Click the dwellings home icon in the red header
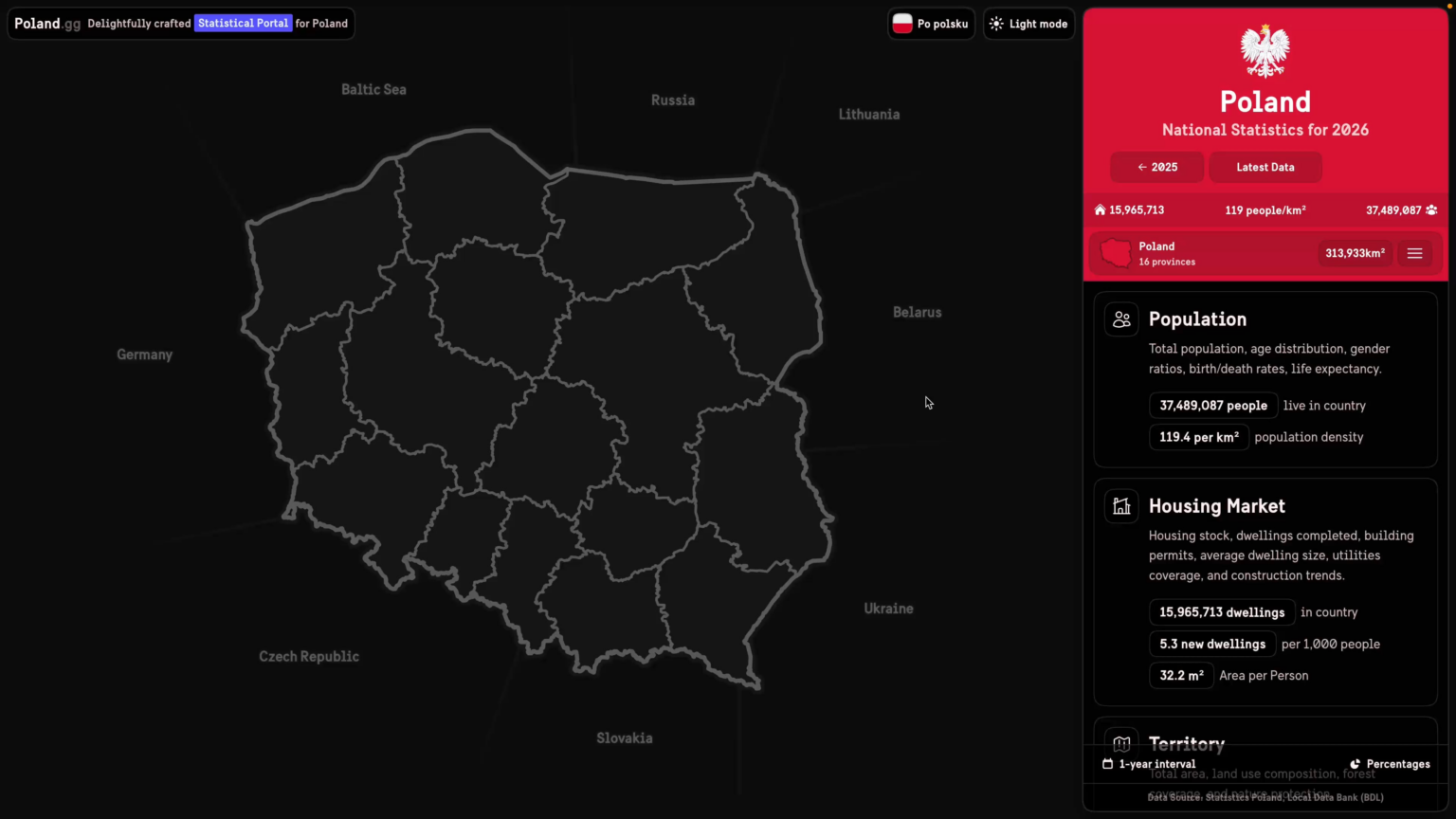Image resolution: width=1456 pixels, height=819 pixels. coord(1100,209)
